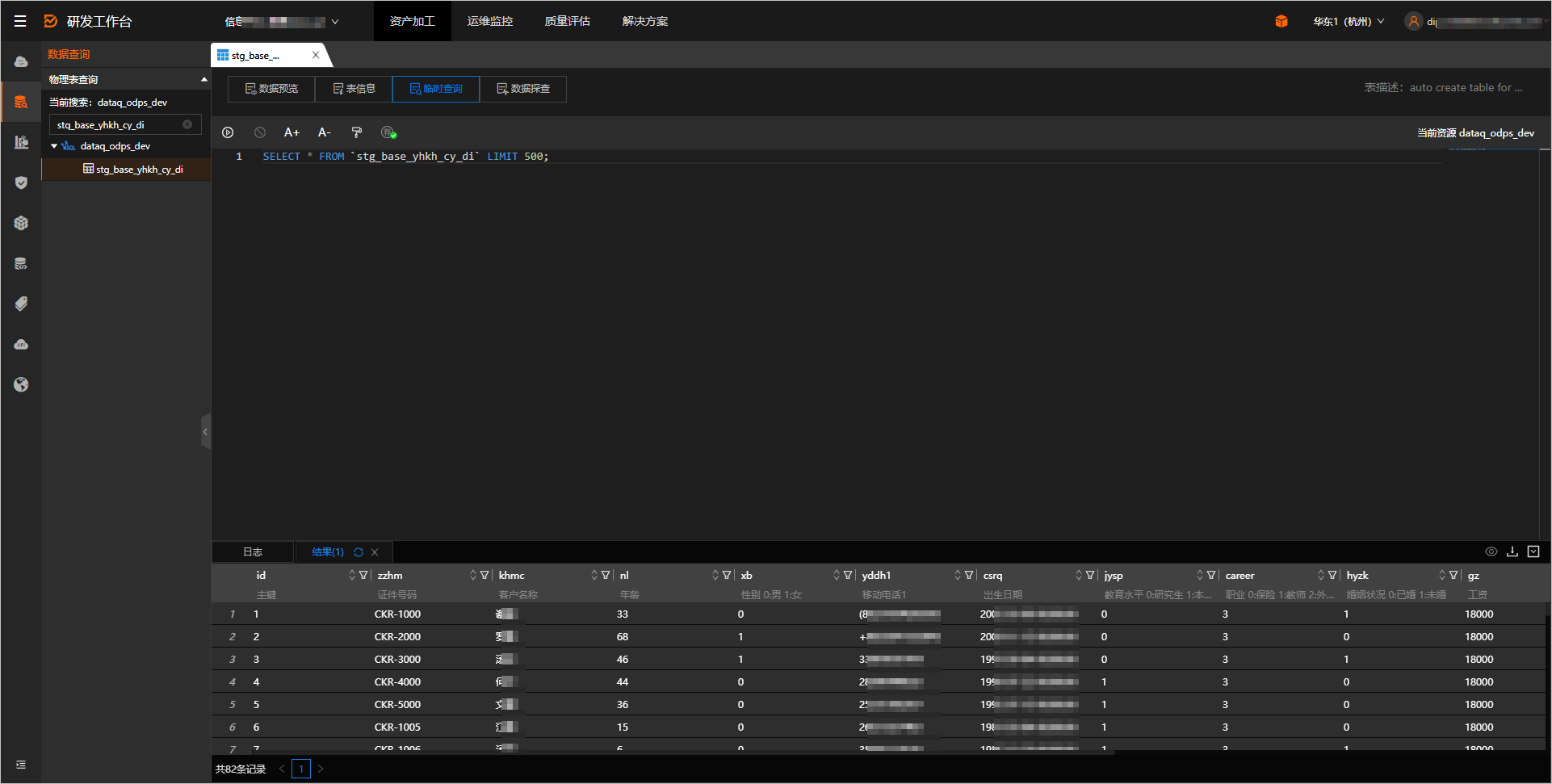Screen dimensions: 1552x784
Task: Filter the khmc column
Action: coord(606,575)
